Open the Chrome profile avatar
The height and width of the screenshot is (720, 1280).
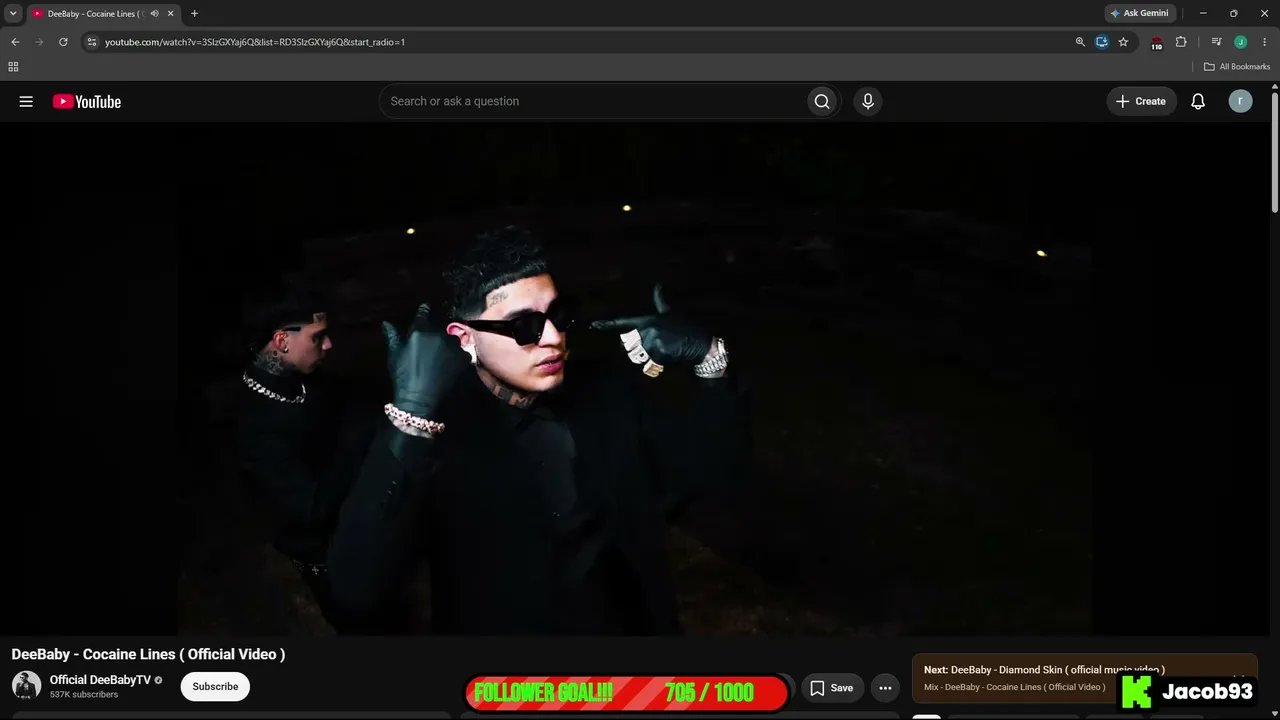click(1240, 42)
